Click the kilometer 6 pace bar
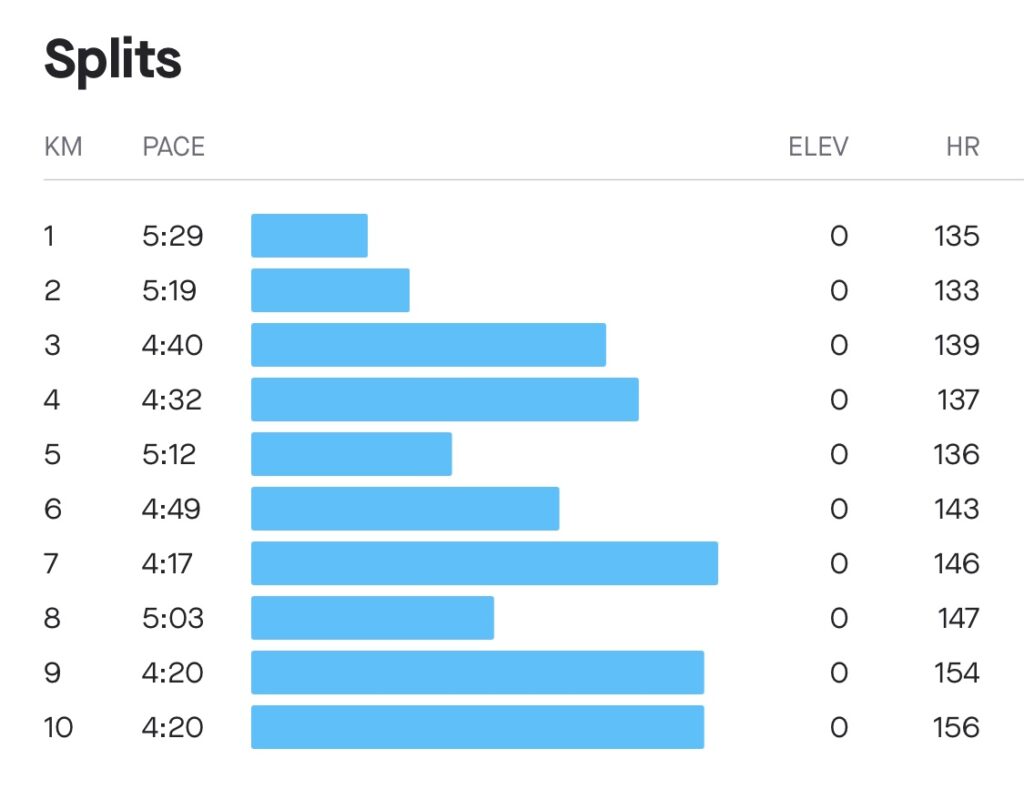 [405, 509]
